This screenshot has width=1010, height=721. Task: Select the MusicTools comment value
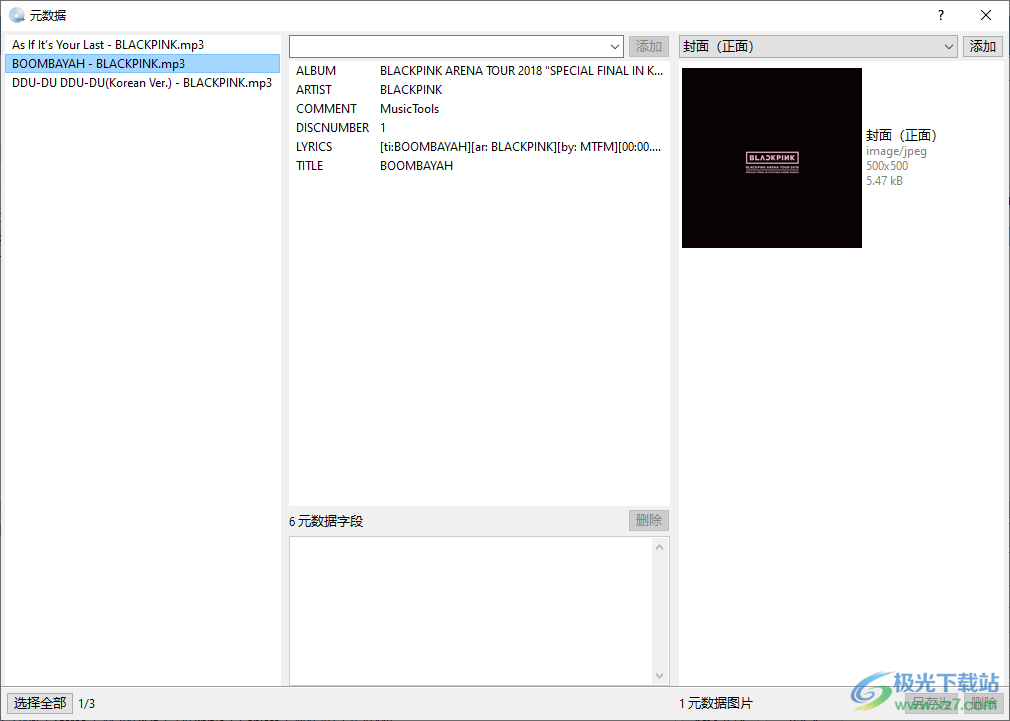410,109
